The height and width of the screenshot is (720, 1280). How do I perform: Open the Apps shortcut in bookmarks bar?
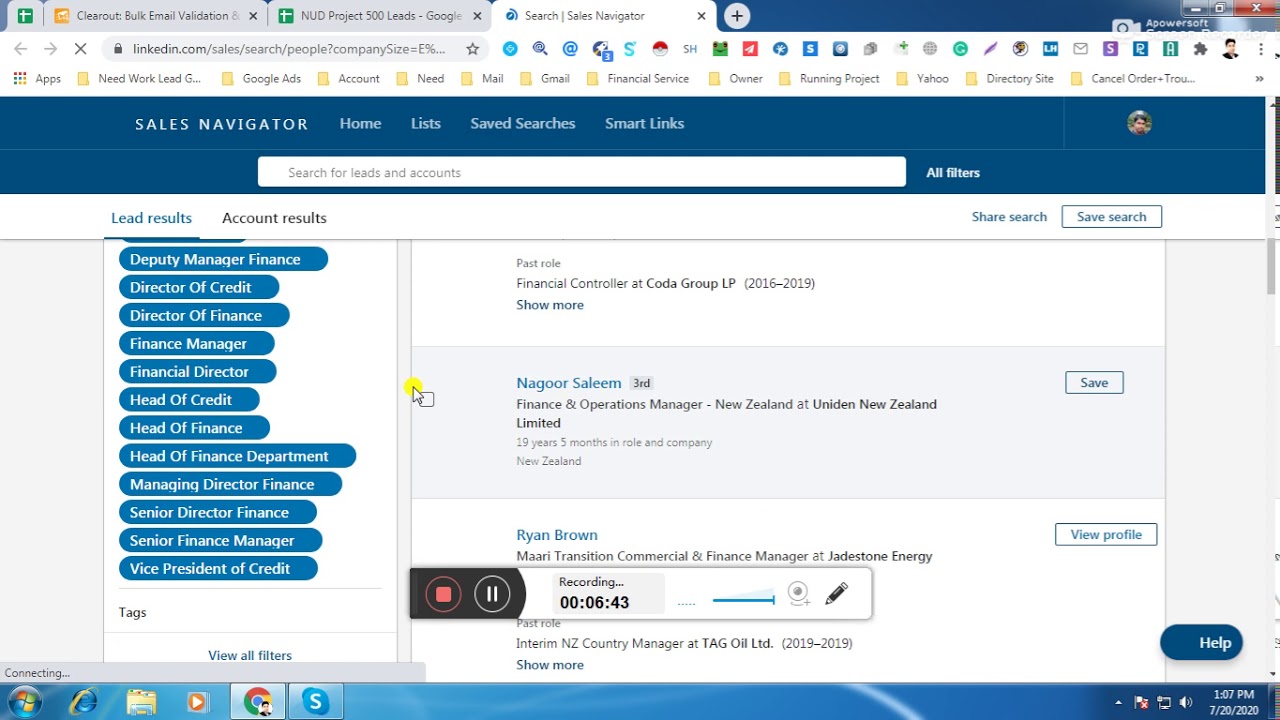[37, 78]
